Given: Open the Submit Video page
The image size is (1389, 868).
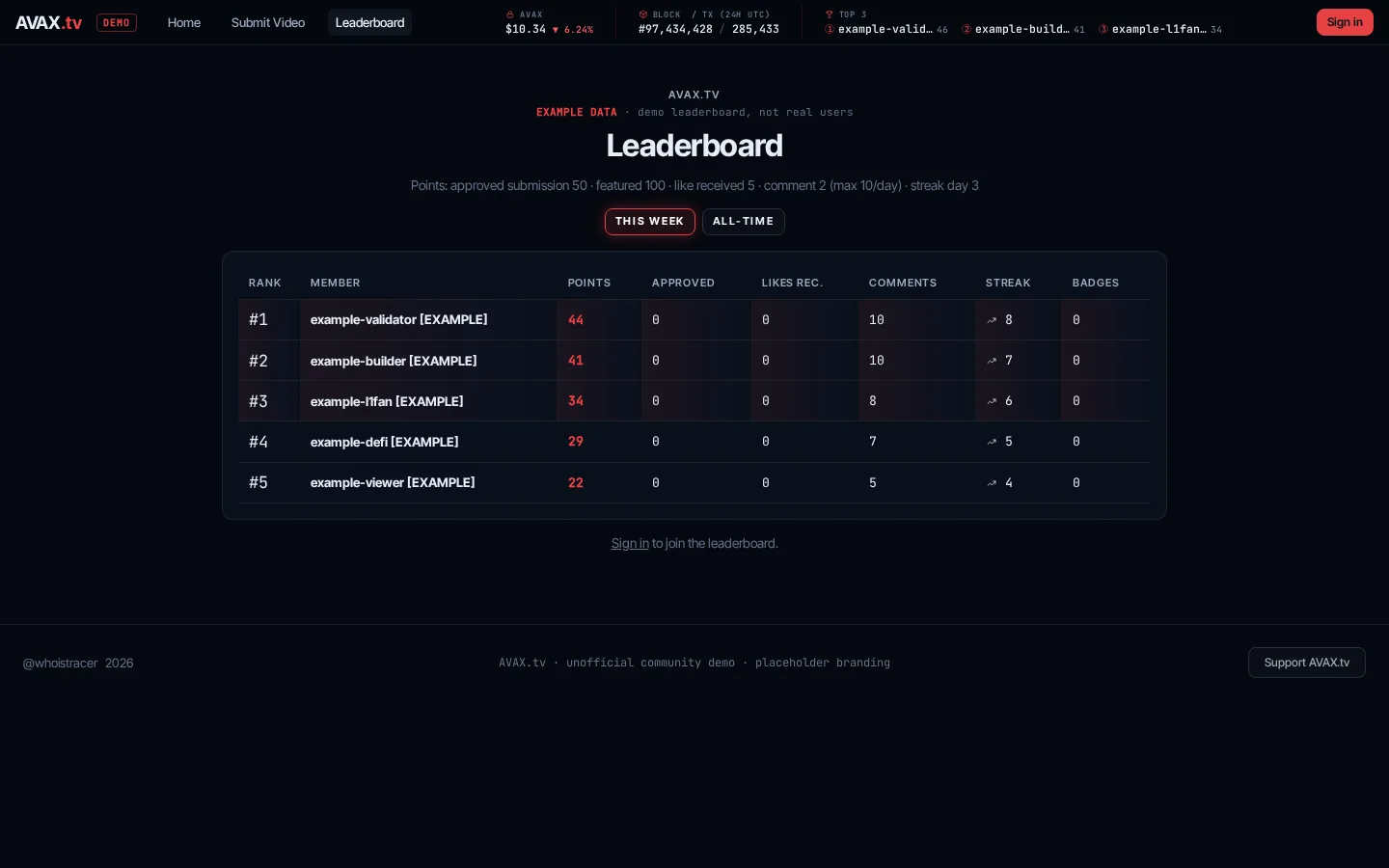Looking at the screenshot, I should tap(268, 22).
